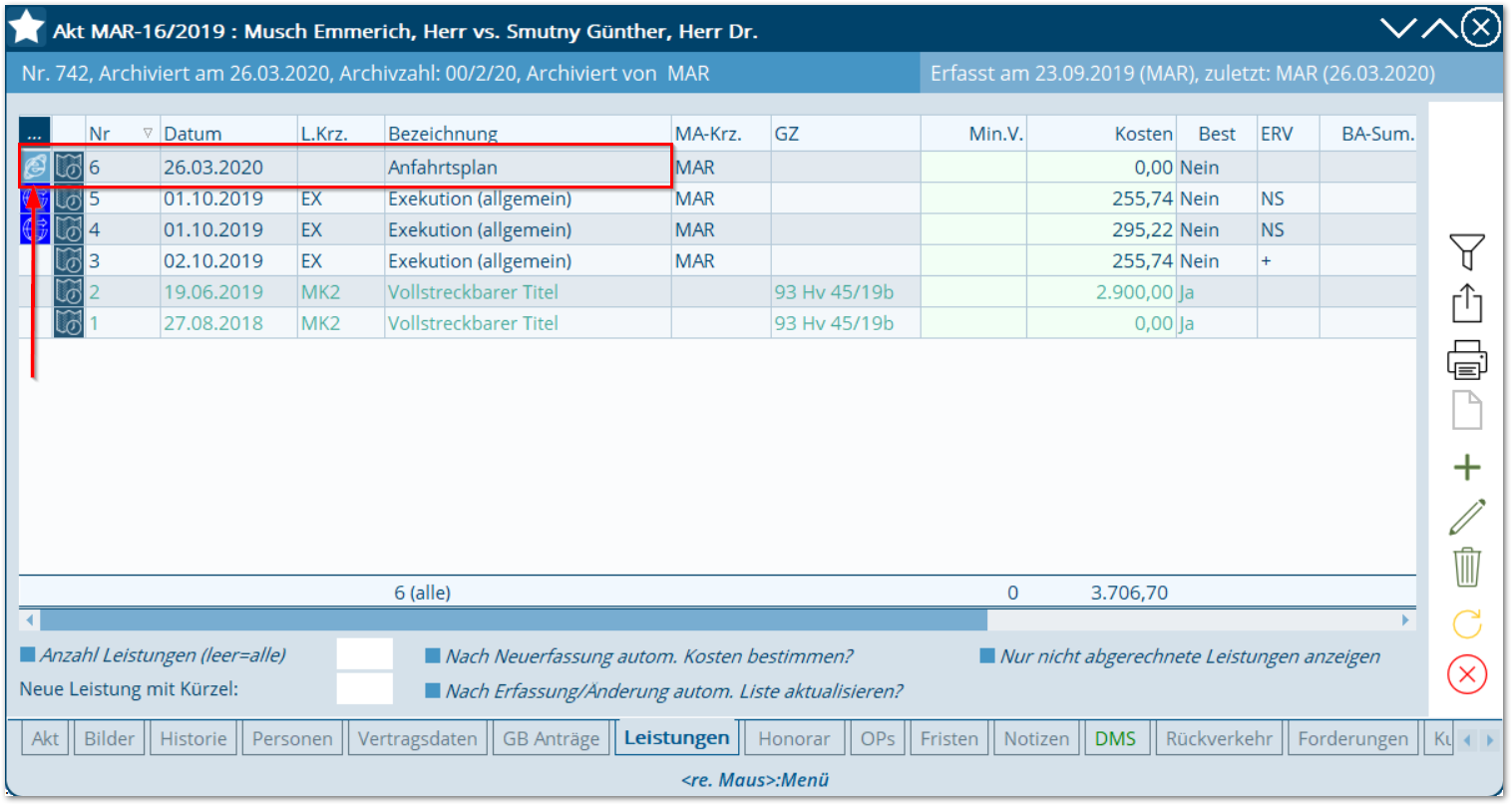Open the Personen tab

tap(292, 739)
